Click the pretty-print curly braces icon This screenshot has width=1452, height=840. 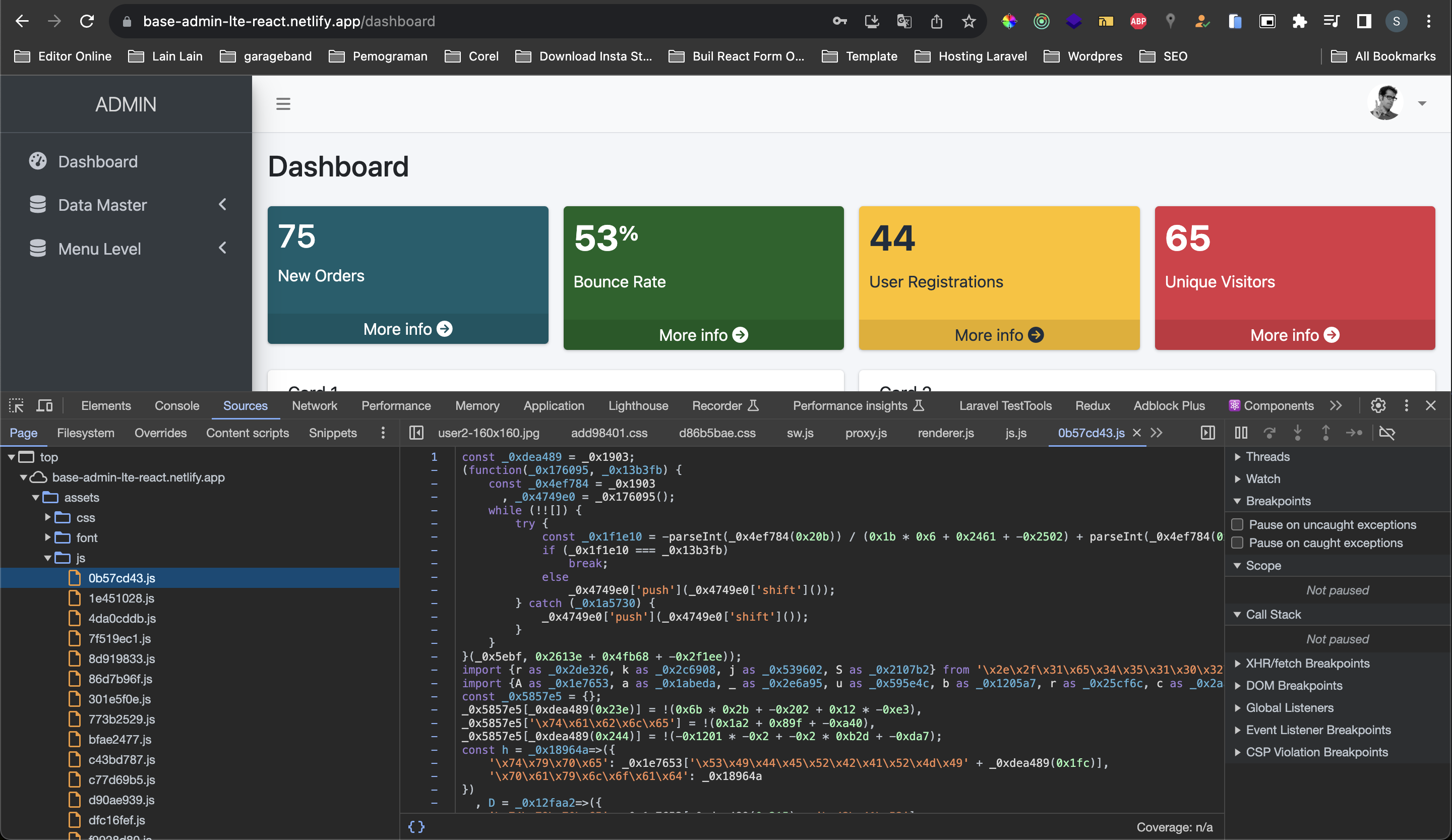click(x=416, y=827)
